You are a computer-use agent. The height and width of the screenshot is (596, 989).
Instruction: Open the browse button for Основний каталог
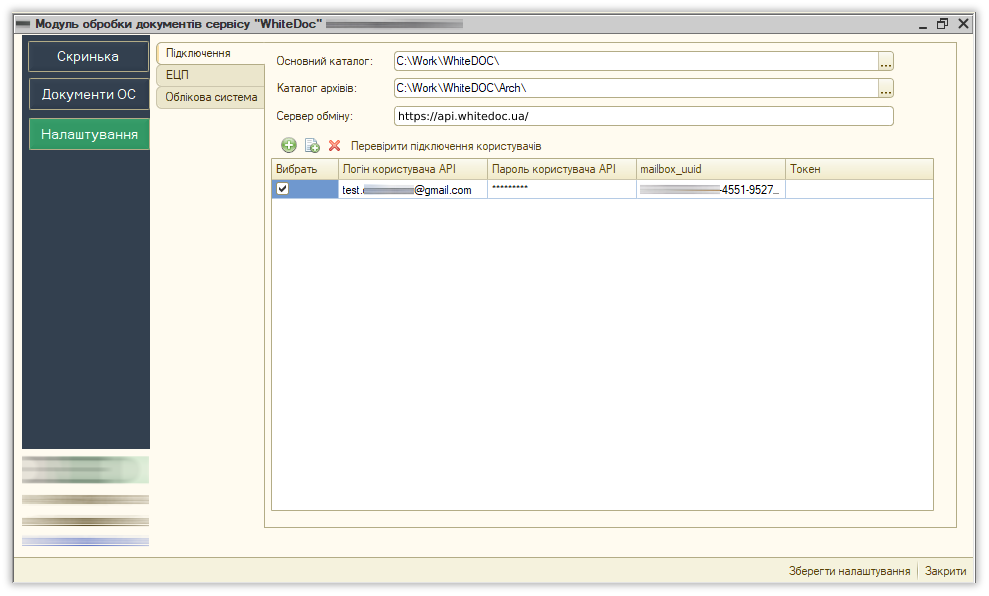point(885,62)
